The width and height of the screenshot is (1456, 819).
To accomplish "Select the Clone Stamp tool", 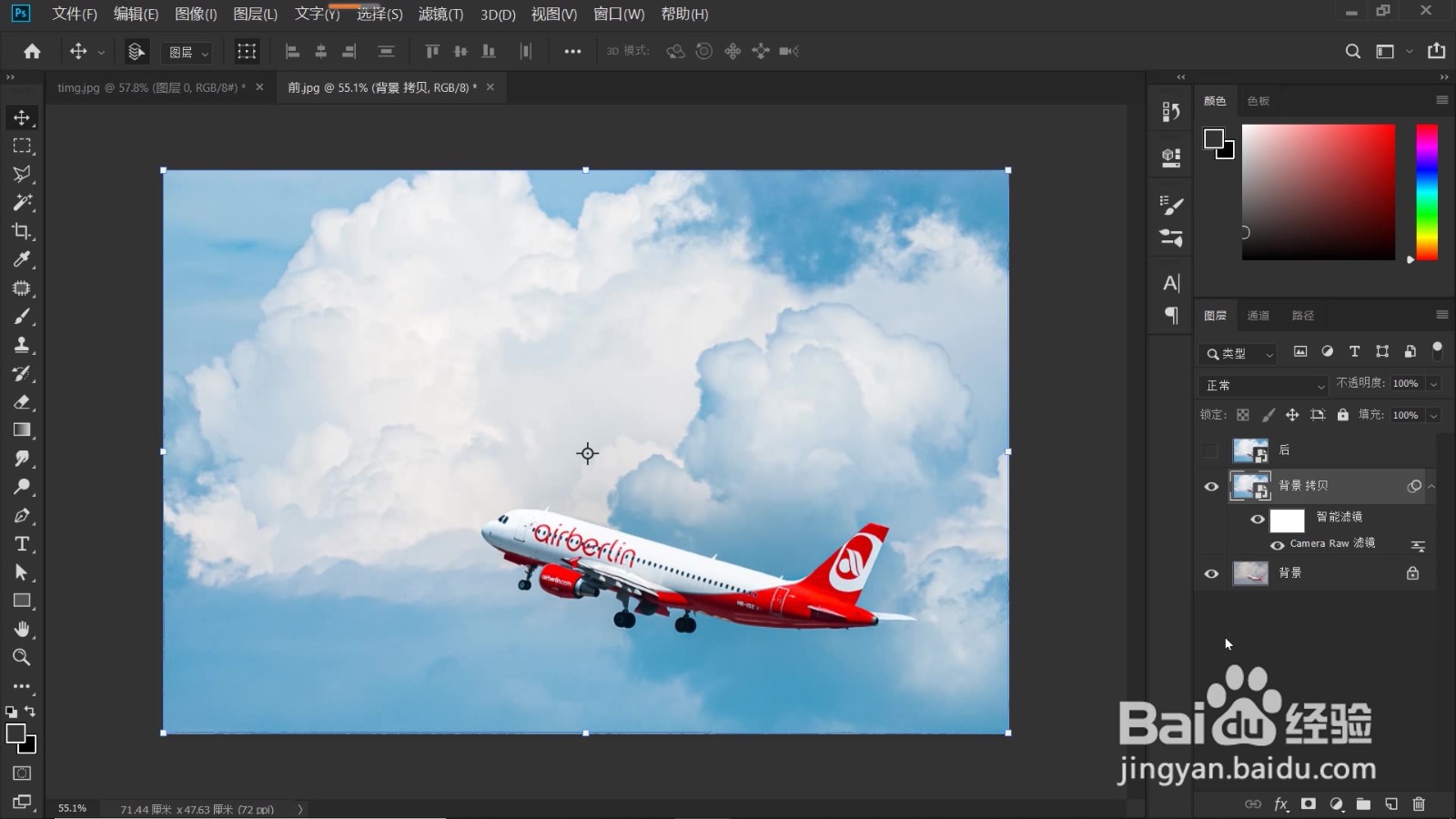I will point(22,345).
